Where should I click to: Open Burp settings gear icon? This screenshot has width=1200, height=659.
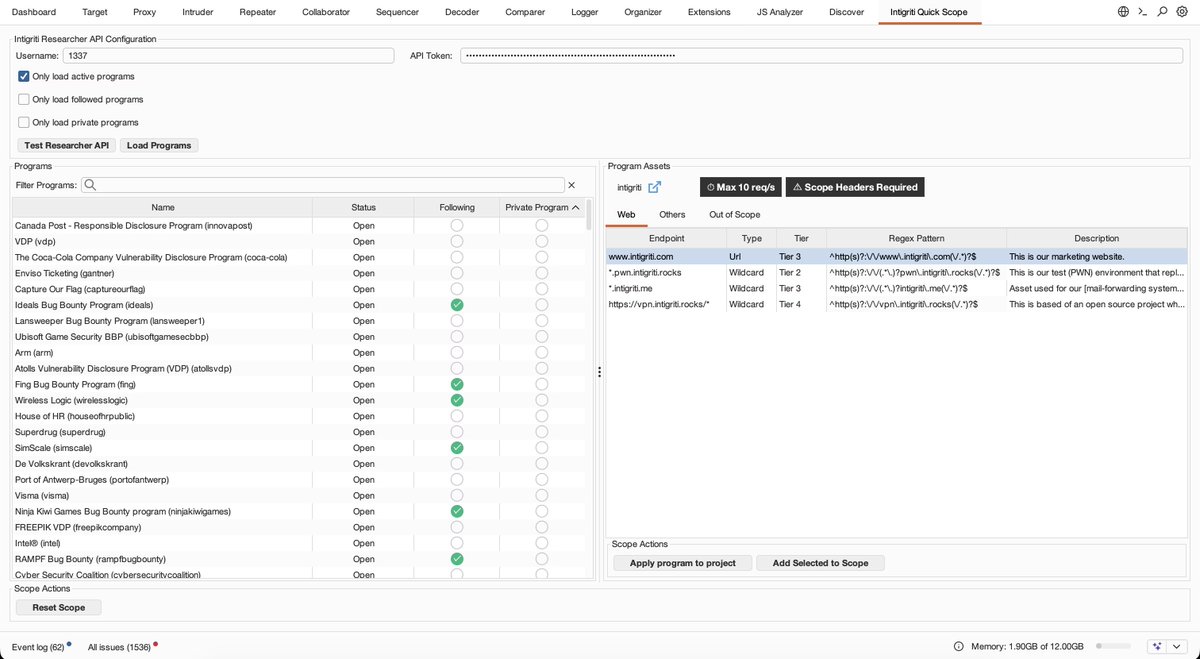1181,12
